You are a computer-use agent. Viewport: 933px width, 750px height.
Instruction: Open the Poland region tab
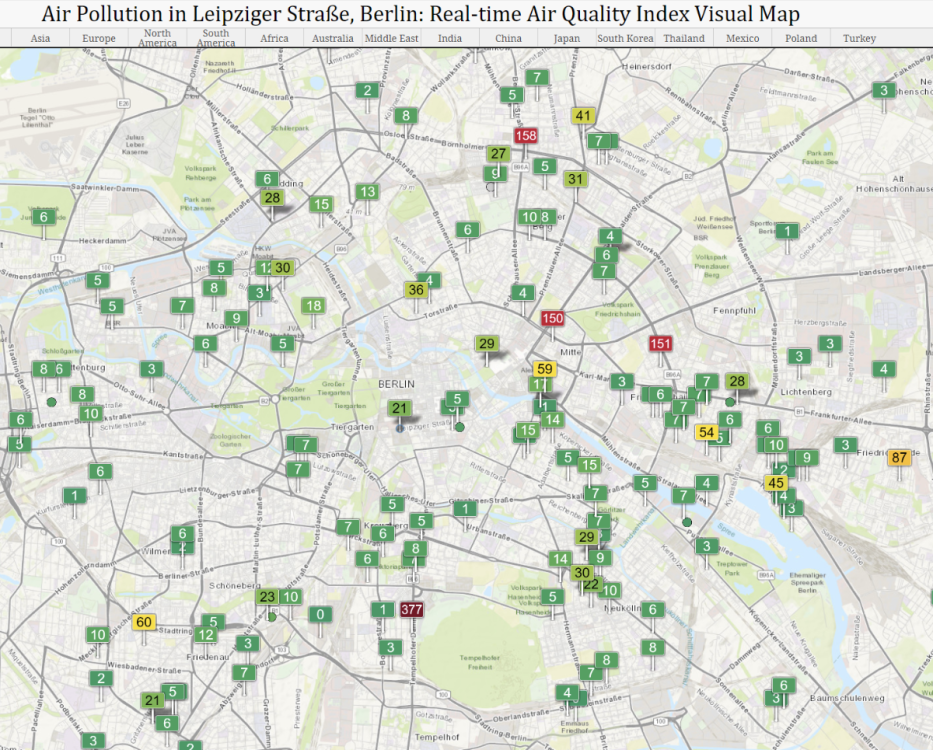pos(801,38)
